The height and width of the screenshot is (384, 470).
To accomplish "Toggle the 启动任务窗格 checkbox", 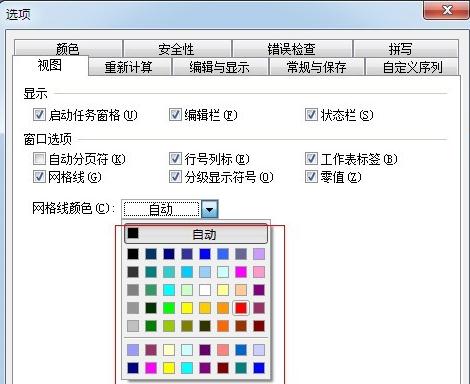I will point(39,115).
